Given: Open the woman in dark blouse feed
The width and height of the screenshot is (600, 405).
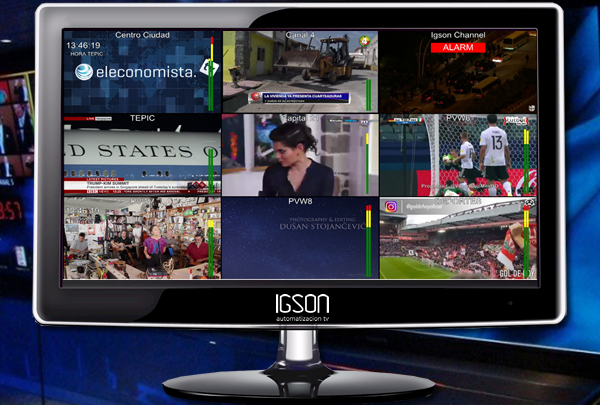Looking at the screenshot, I should click(x=300, y=155).
